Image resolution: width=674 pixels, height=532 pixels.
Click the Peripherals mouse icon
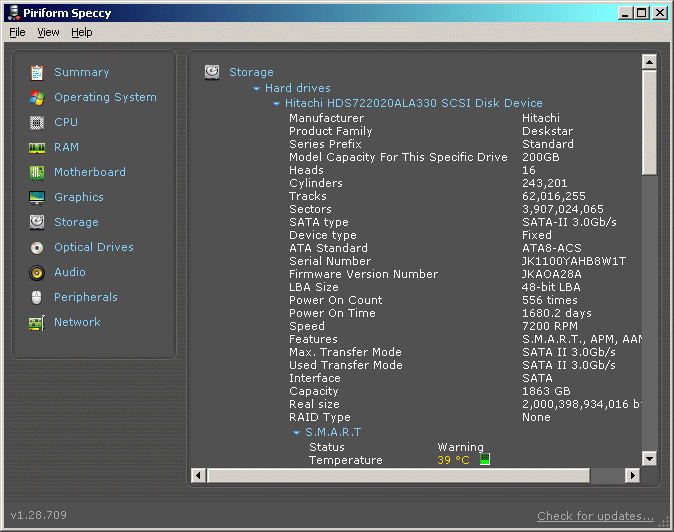point(37,297)
